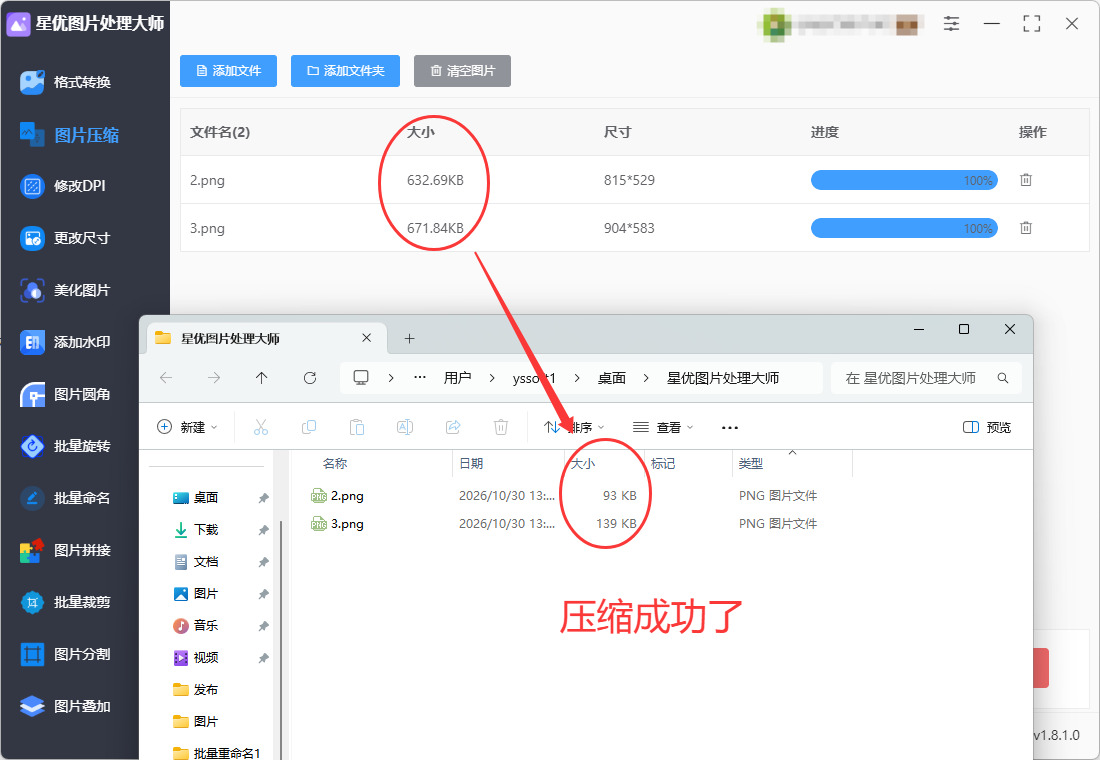Click the 2.png progress bar
Image resolution: width=1100 pixels, height=760 pixels.
[904, 180]
